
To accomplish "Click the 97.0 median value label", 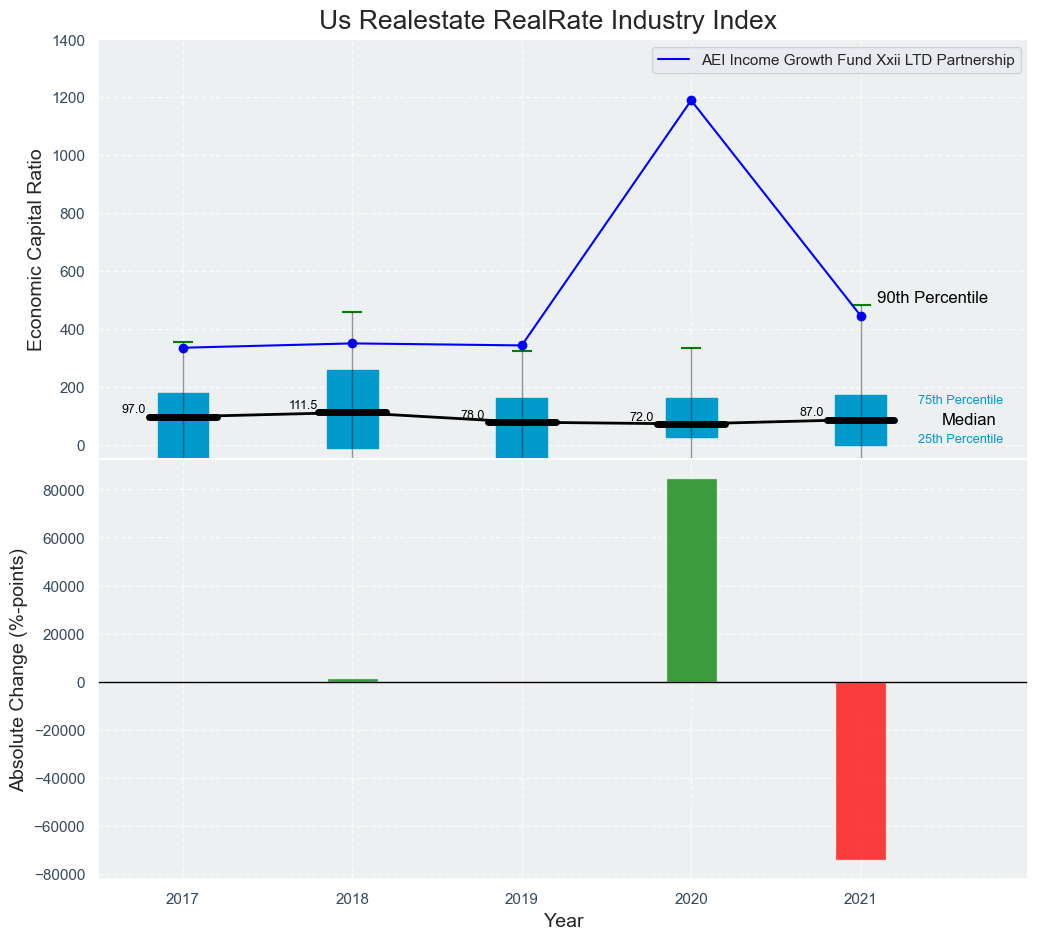I will (134, 409).
